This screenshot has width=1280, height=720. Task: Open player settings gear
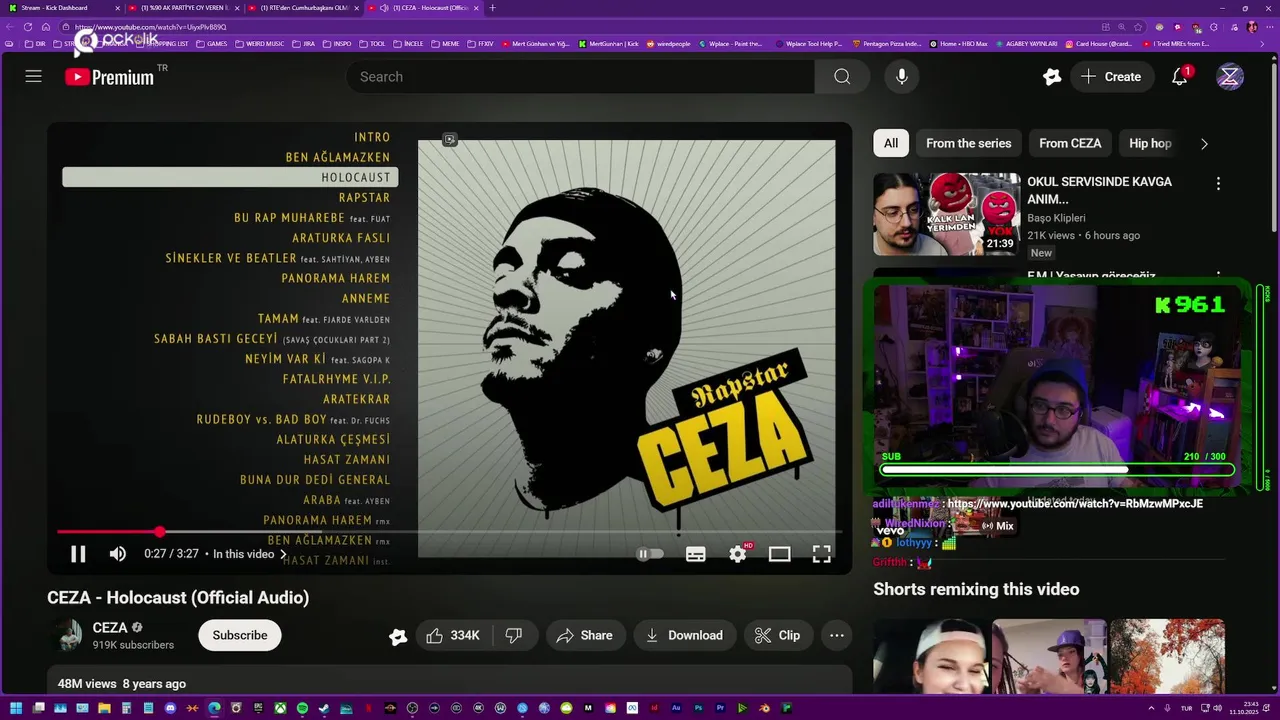tap(738, 554)
